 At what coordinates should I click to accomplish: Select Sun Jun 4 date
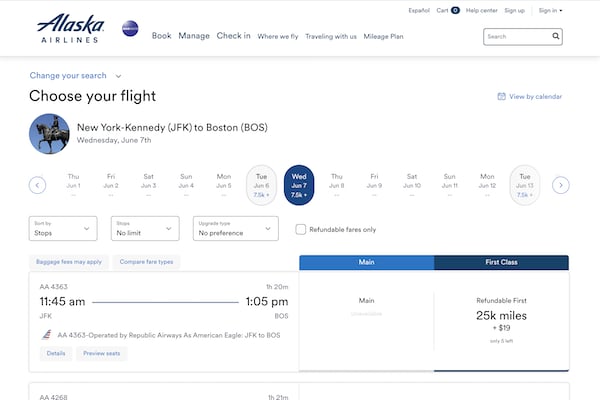pyautogui.click(x=186, y=185)
